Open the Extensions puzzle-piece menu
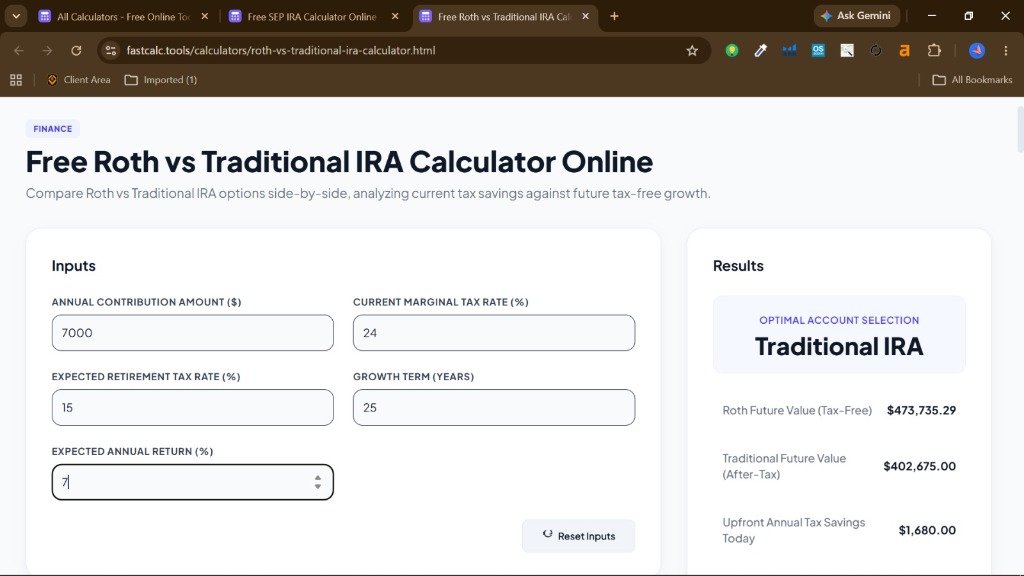 (934, 50)
